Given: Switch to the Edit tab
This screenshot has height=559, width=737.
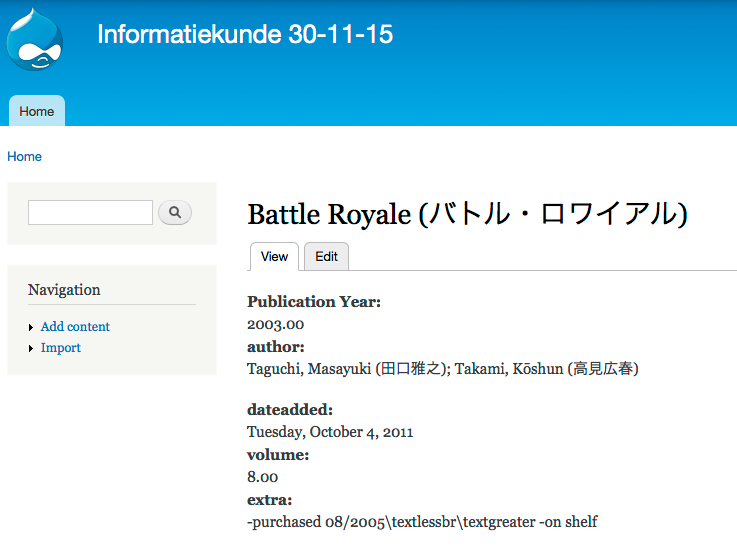Looking at the screenshot, I should pos(326,256).
